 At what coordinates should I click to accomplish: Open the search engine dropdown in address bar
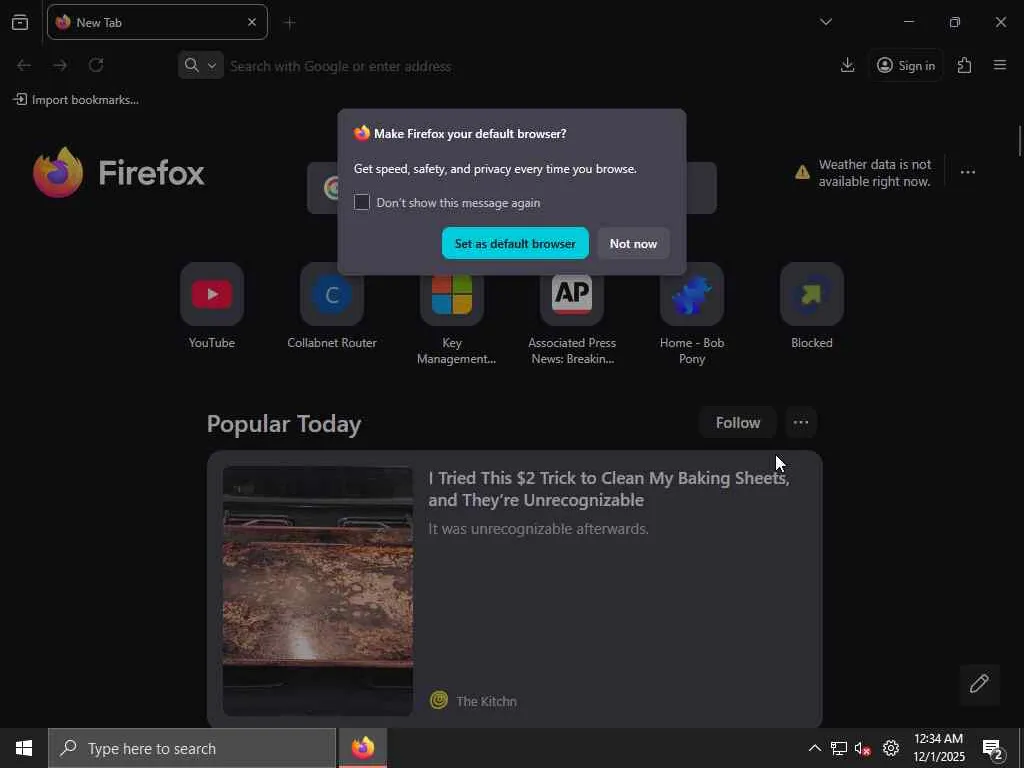tap(200, 65)
